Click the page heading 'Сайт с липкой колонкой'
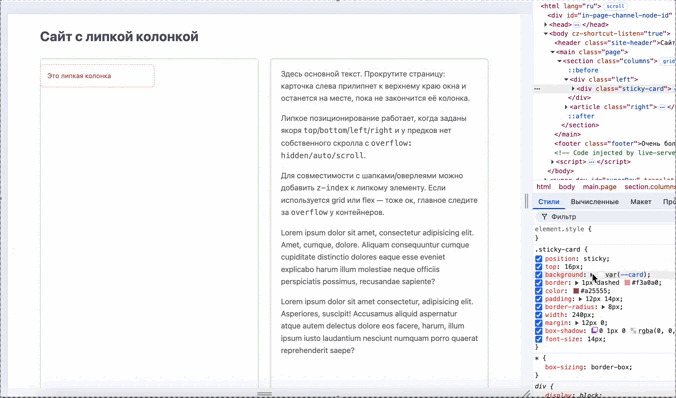Image resolution: width=676 pixels, height=398 pixels. [x=119, y=37]
